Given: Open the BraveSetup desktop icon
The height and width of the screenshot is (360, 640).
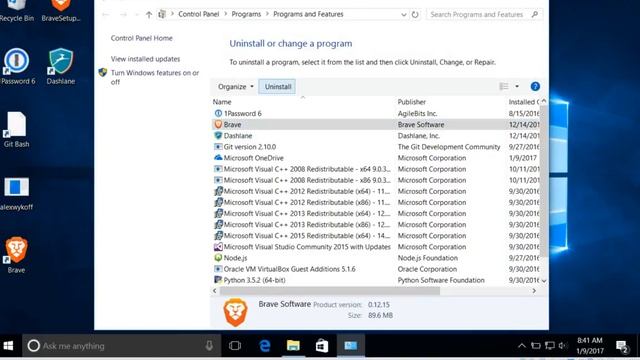Looking at the screenshot, I should (61, 11).
